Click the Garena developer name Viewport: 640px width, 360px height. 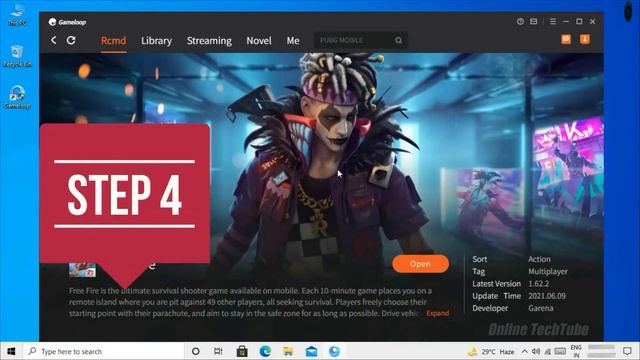coord(541,308)
